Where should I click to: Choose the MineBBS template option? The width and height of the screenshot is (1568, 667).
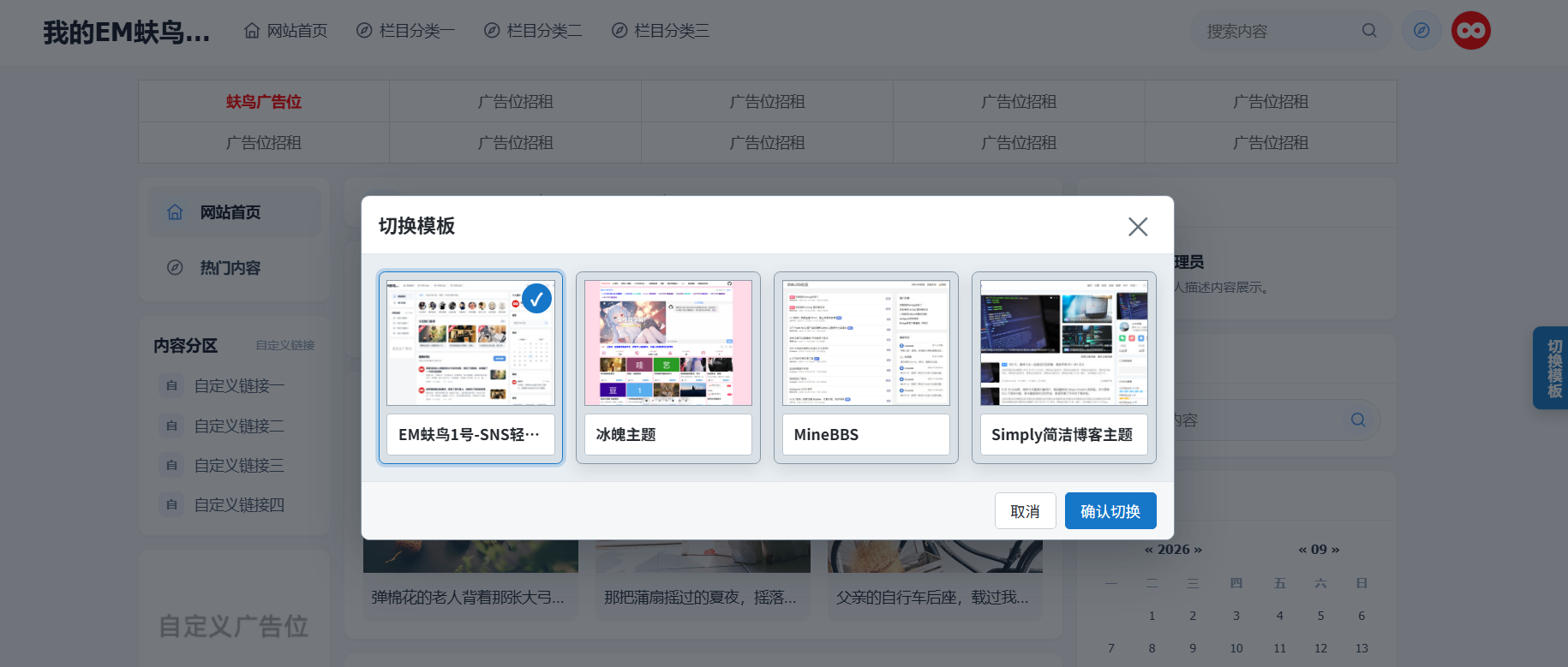866,368
